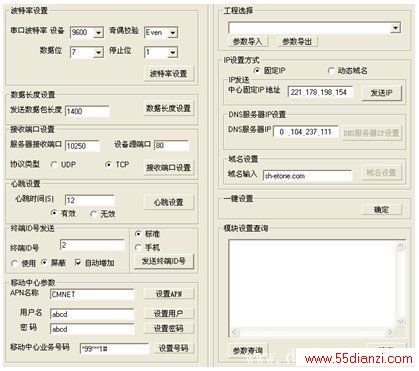Click the query box horizontal scrollbar right arrow
The image size is (419, 371).
pos(389,332)
